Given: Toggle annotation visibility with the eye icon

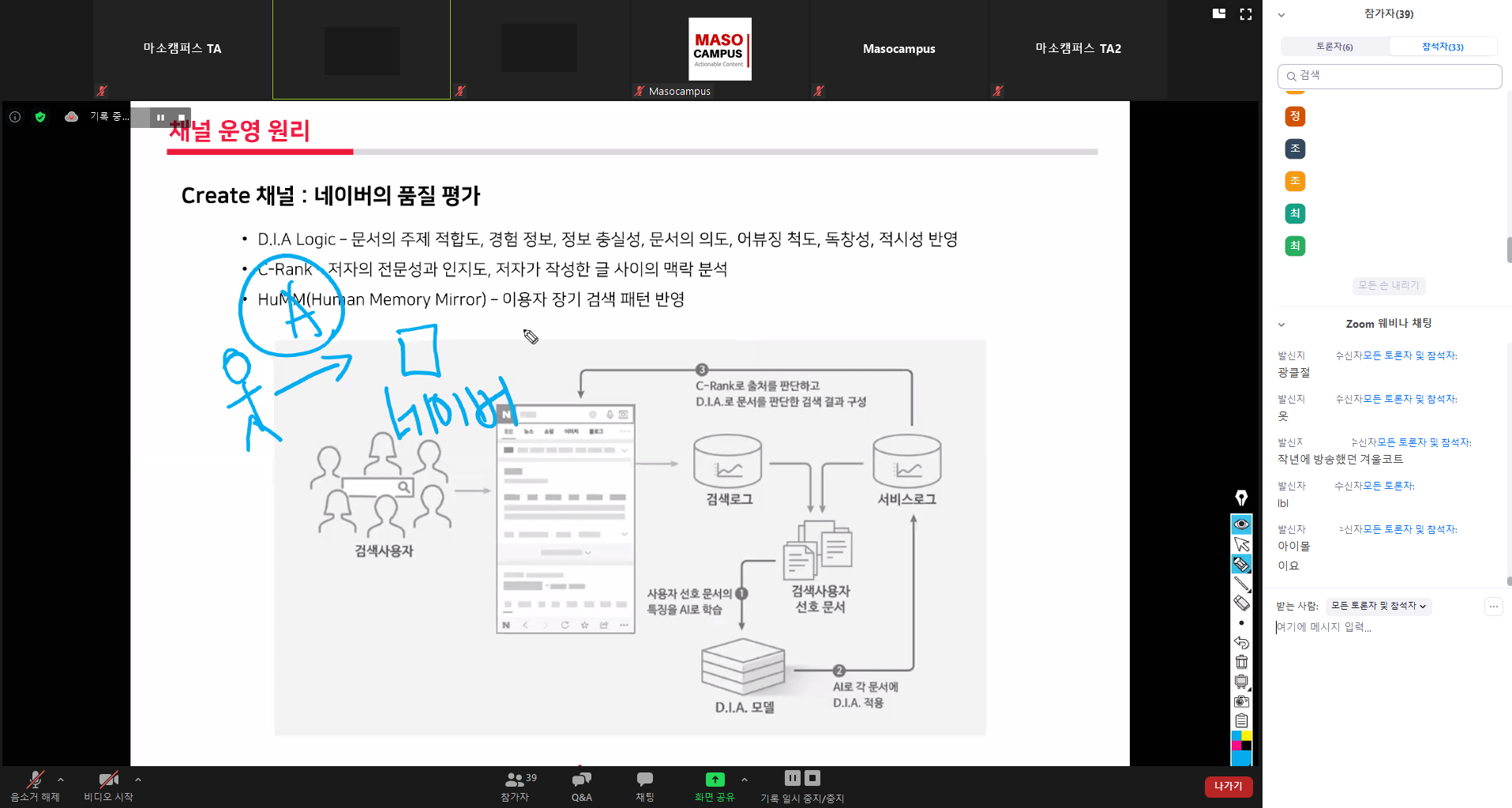Looking at the screenshot, I should point(1241,524).
